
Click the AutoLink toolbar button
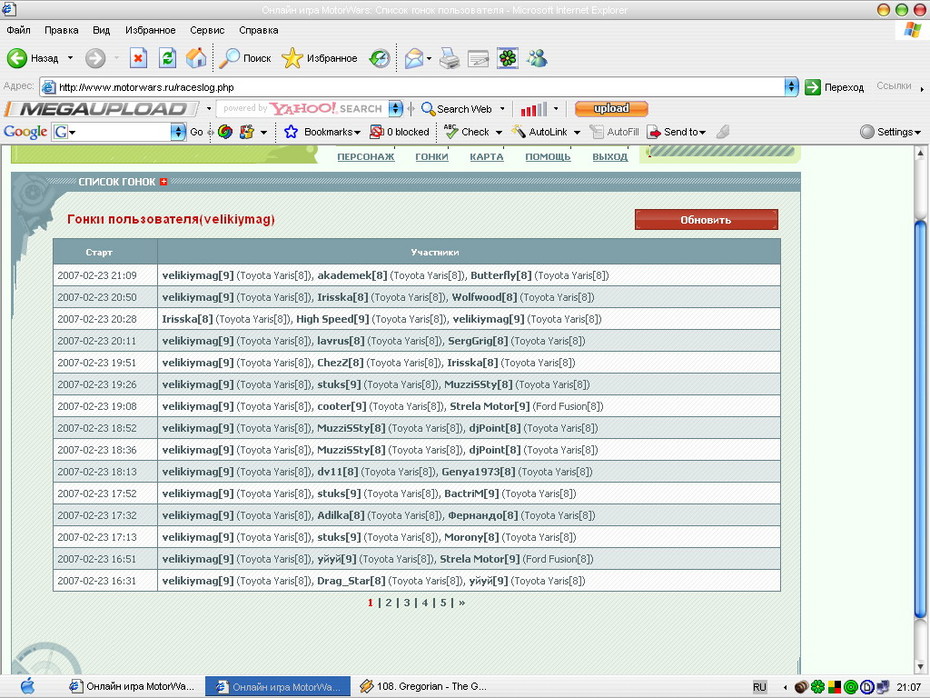[539, 132]
